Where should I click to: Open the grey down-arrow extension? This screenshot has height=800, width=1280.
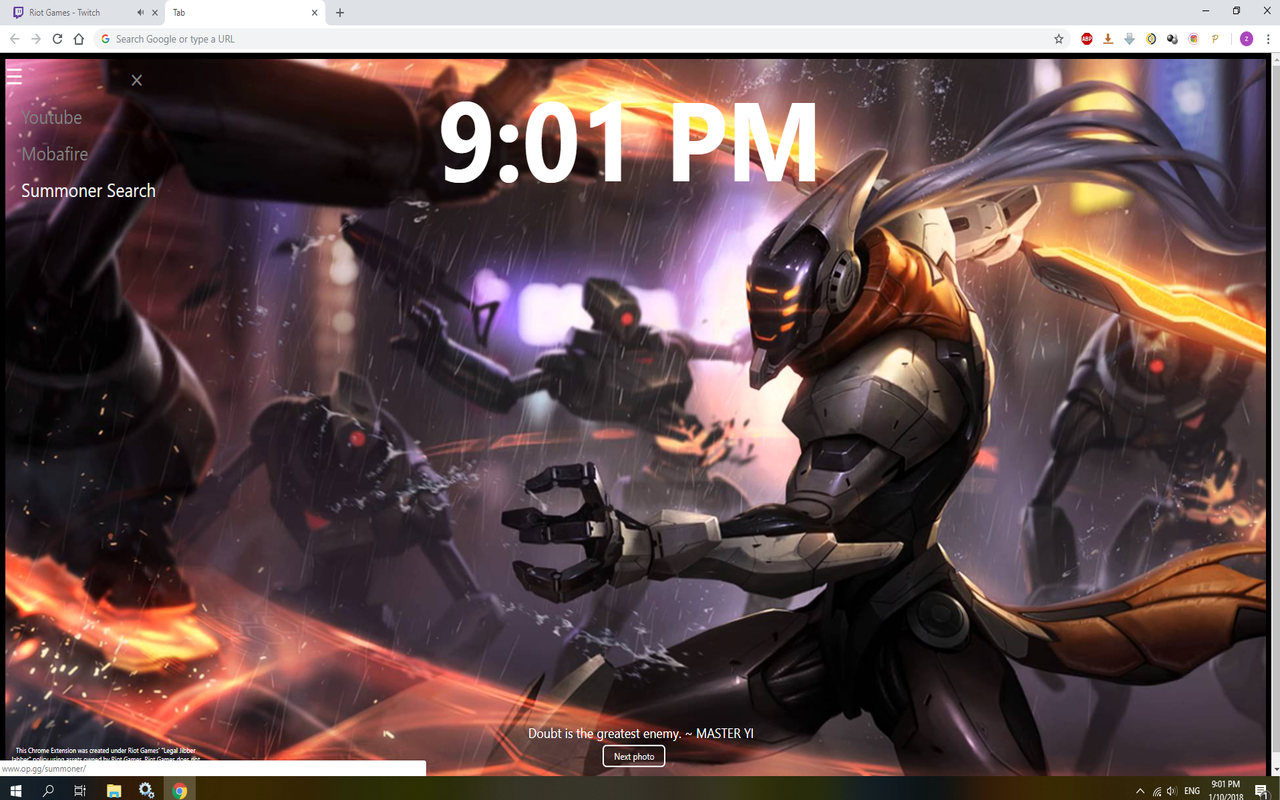coord(1129,39)
